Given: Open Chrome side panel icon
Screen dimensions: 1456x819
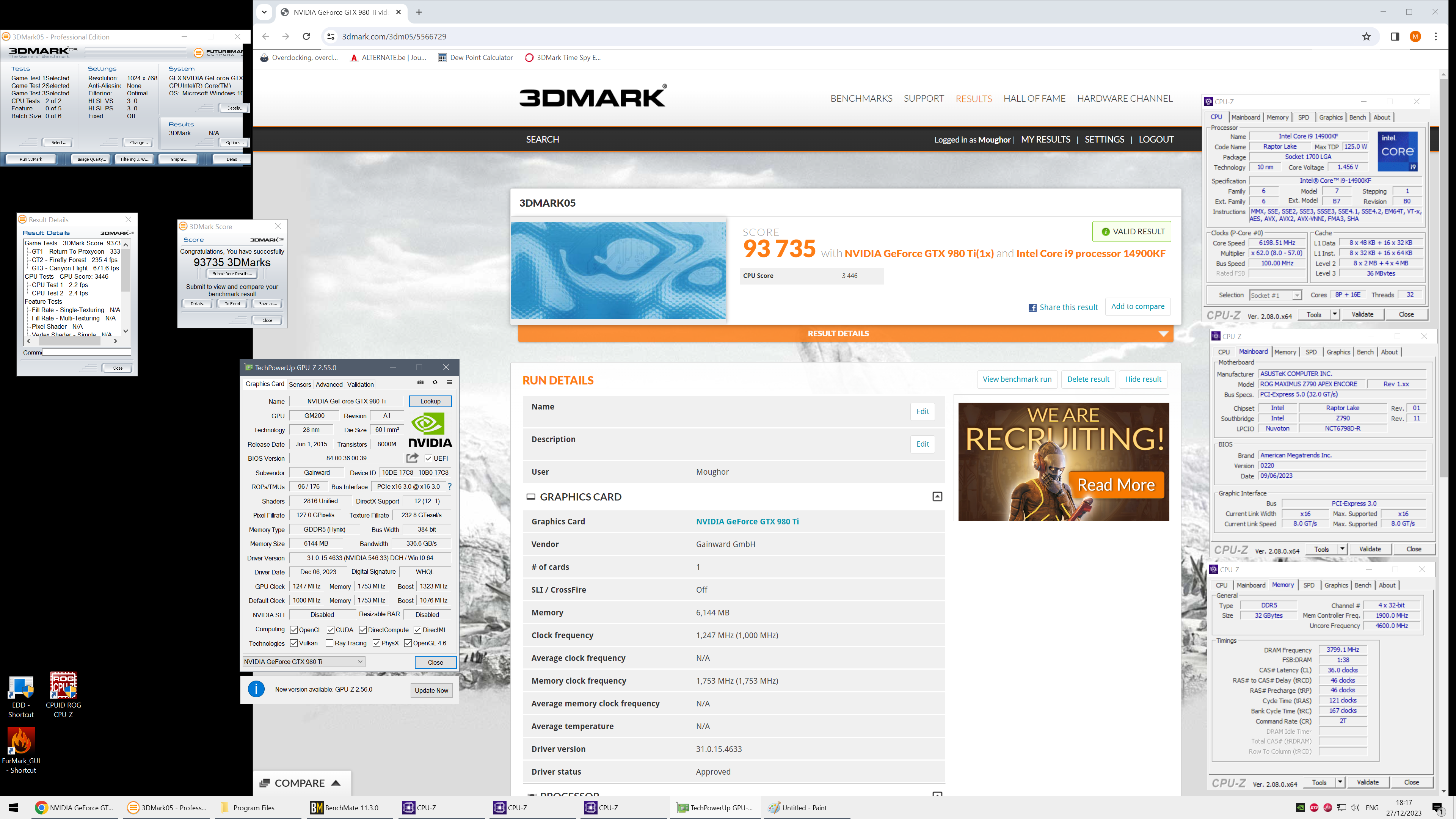Looking at the screenshot, I should coord(1395,36).
